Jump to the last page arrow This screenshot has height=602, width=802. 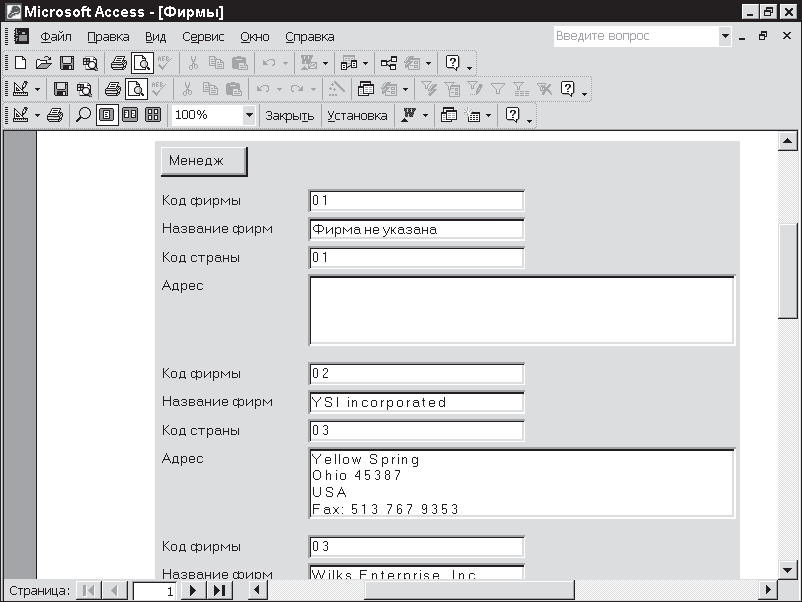(x=218, y=591)
